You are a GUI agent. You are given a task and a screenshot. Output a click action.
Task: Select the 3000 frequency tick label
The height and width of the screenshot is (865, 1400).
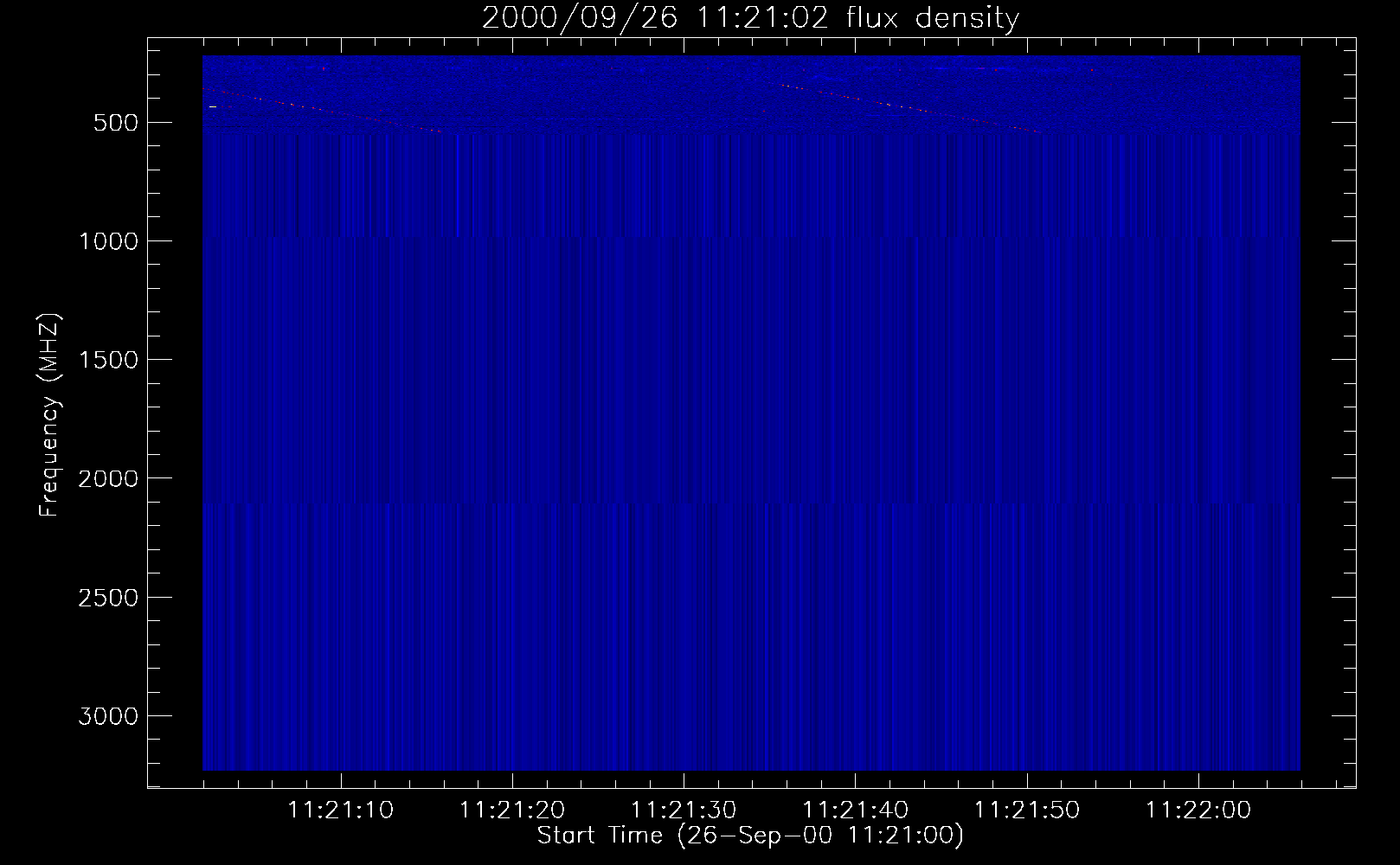point(108,716)
